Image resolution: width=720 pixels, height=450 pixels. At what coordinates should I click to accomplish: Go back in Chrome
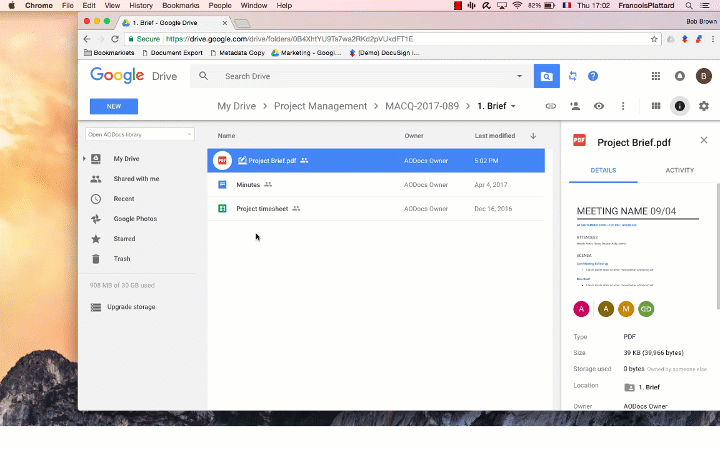87,39
